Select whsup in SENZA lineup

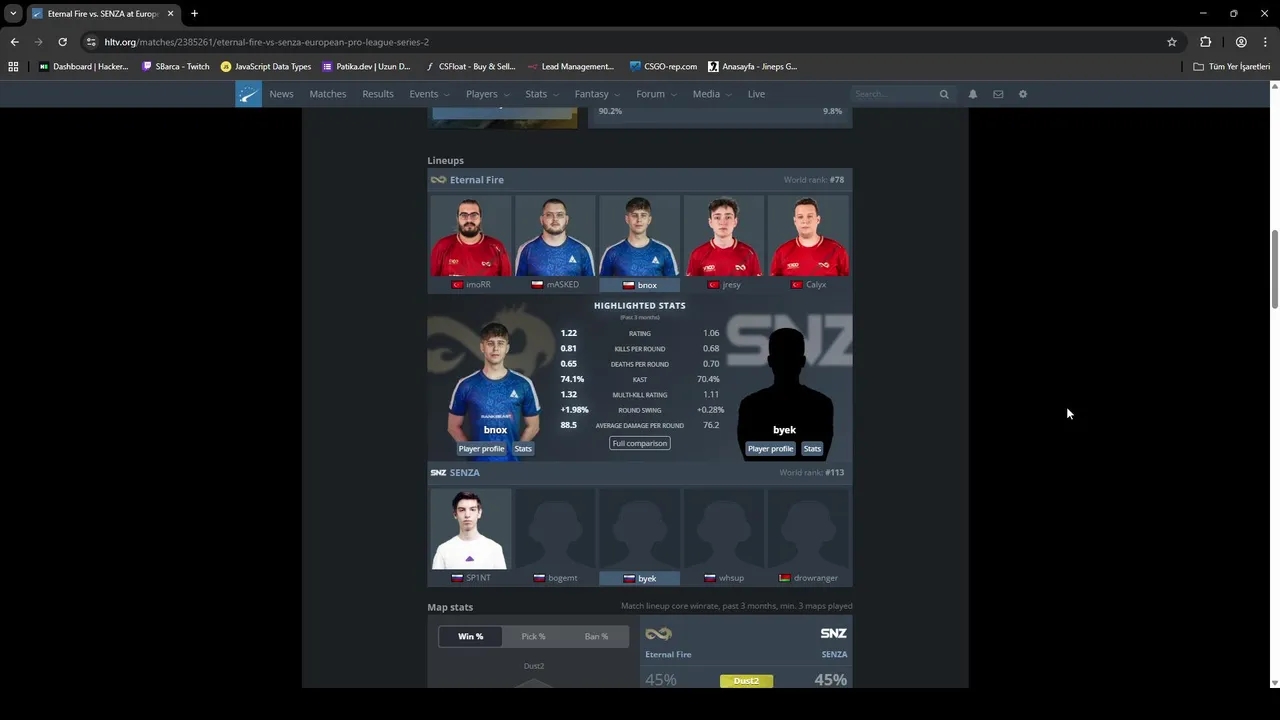coord(724,536)
